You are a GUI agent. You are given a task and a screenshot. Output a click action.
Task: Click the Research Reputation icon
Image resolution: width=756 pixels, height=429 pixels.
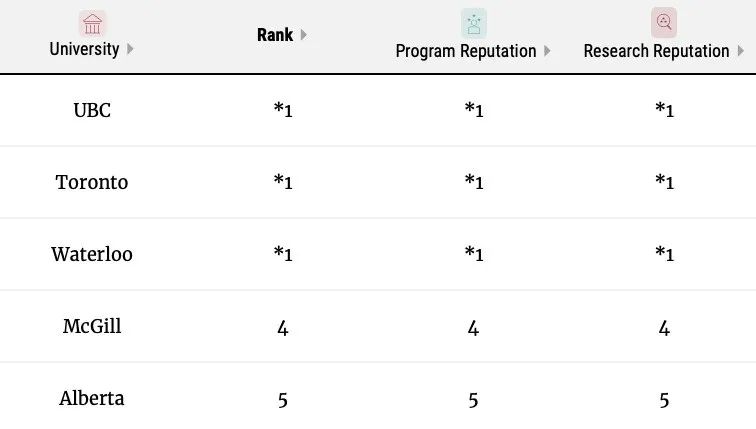[663, 22]
